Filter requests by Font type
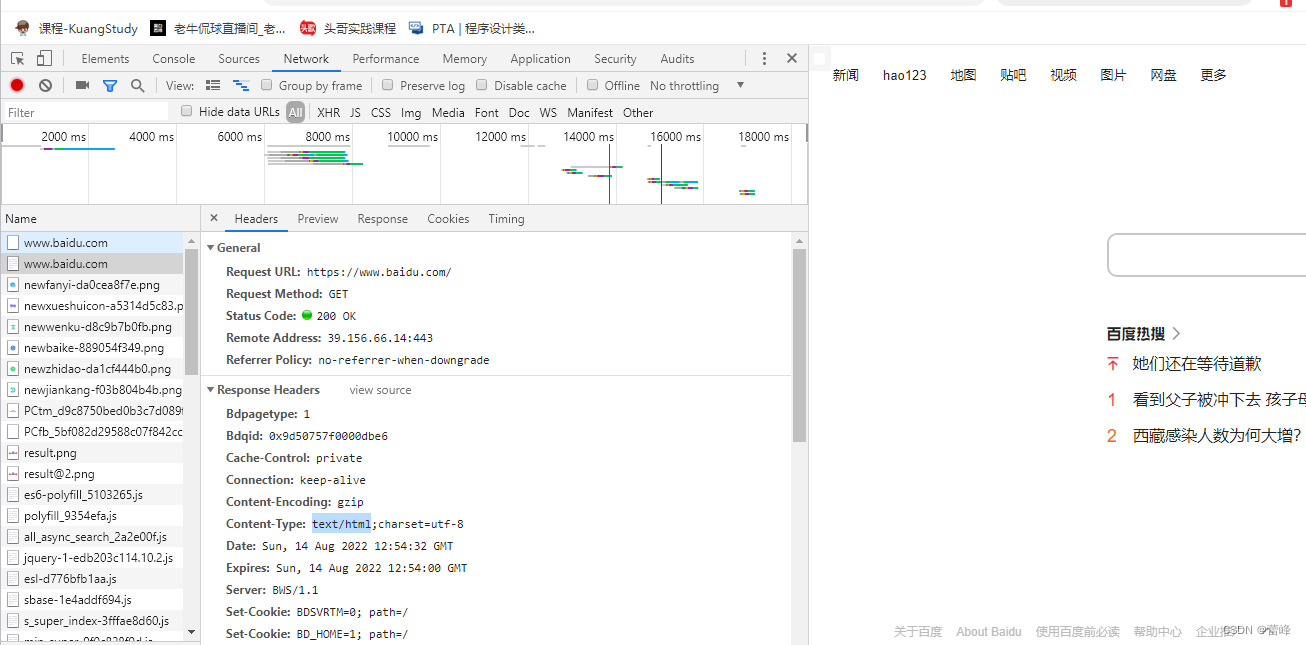 coord(487,113)
